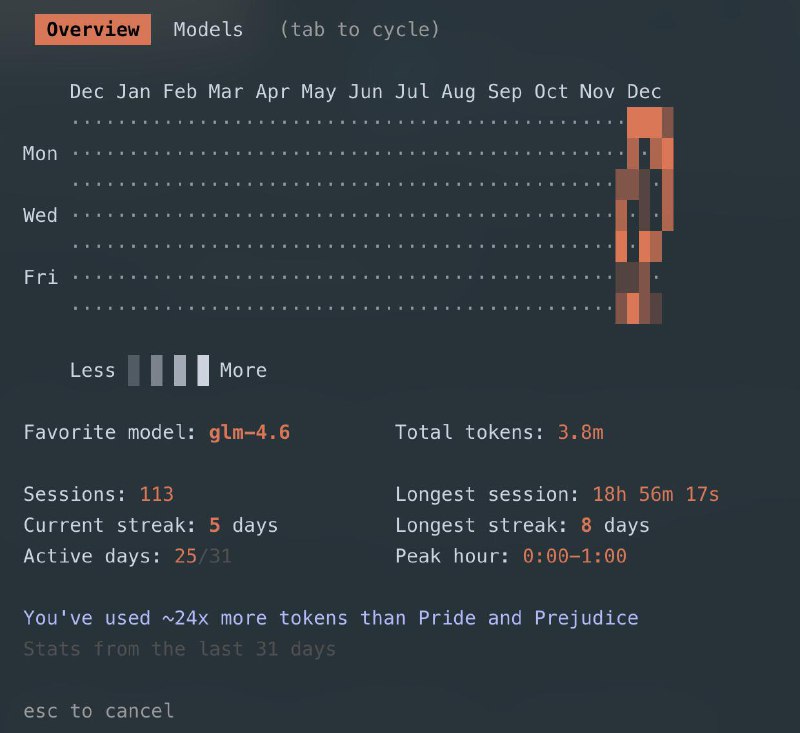The width and height of the screenshot is (800, 733).
Task: Switch to the Models tab
Action: [x=207, y=29]
